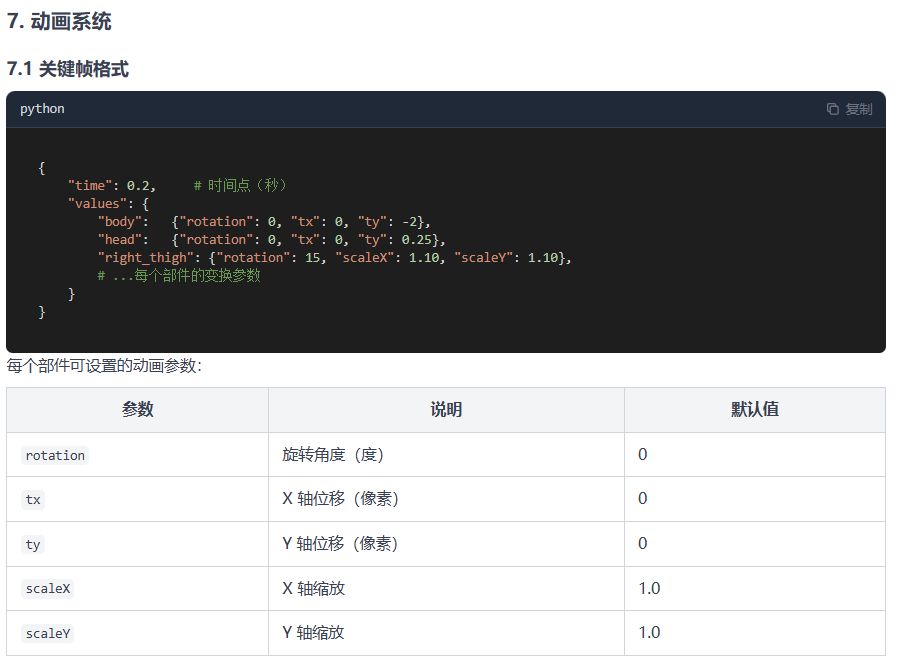Select the 7.1 关键帧格式 subheading
This screenshot has width=902, height=664.
[68, 69]
